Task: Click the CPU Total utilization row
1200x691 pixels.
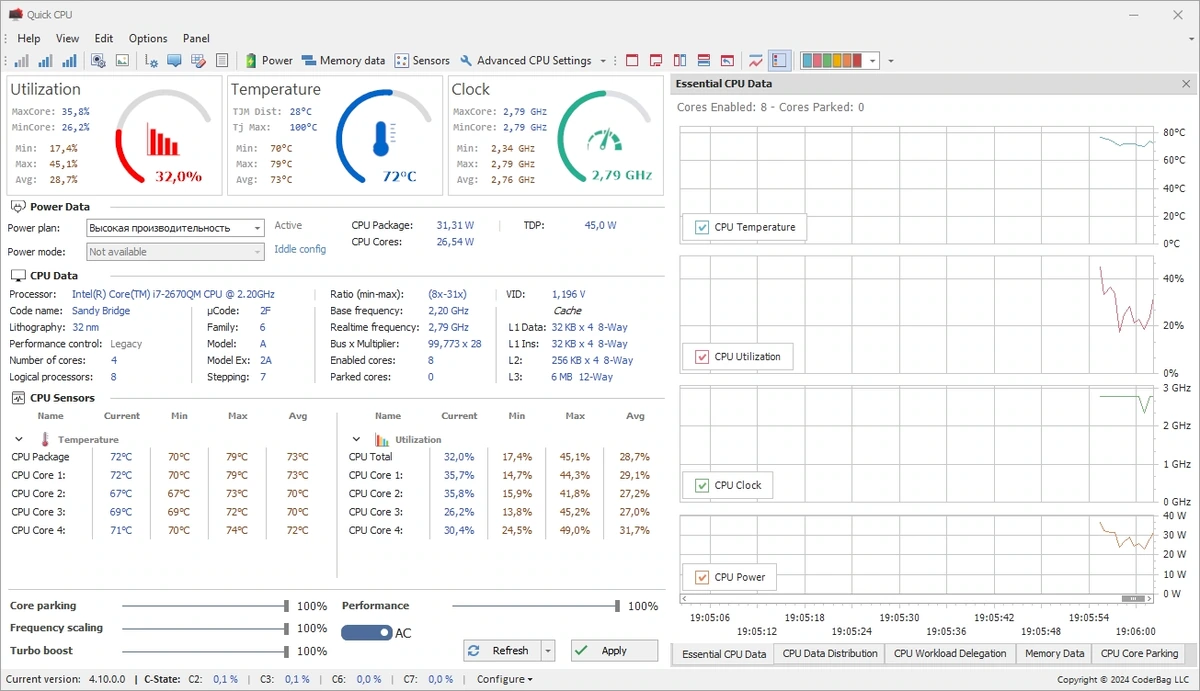Action: click(502, 457)
